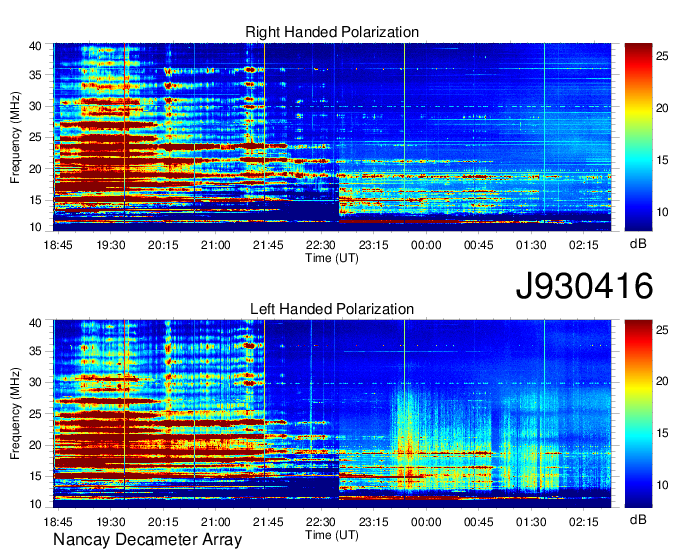The height and width of the screenshot is (552, 680).
Task: Click the Left Handed Polarization spectrogram image
Action: point(332,414)
